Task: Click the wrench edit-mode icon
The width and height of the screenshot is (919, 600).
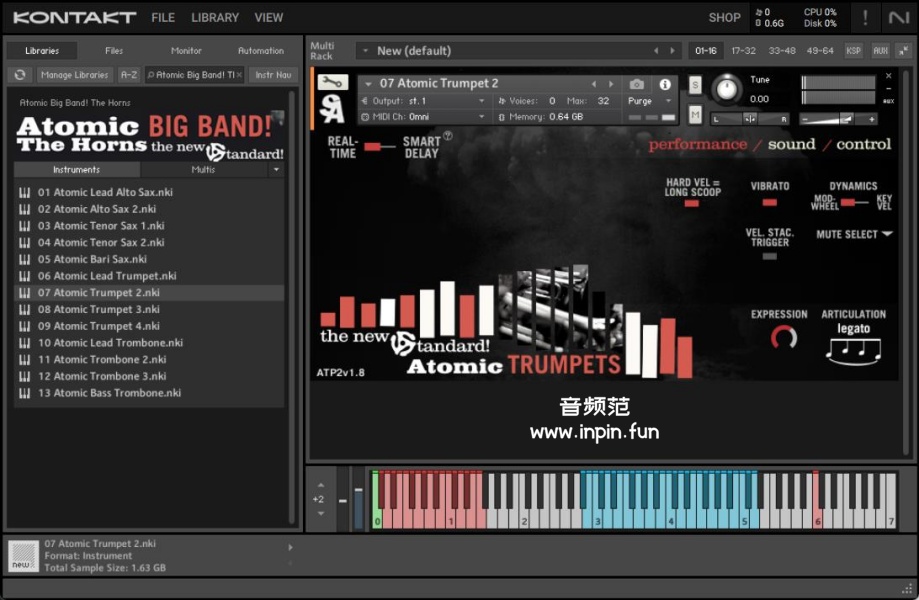Action: point(333,83)
